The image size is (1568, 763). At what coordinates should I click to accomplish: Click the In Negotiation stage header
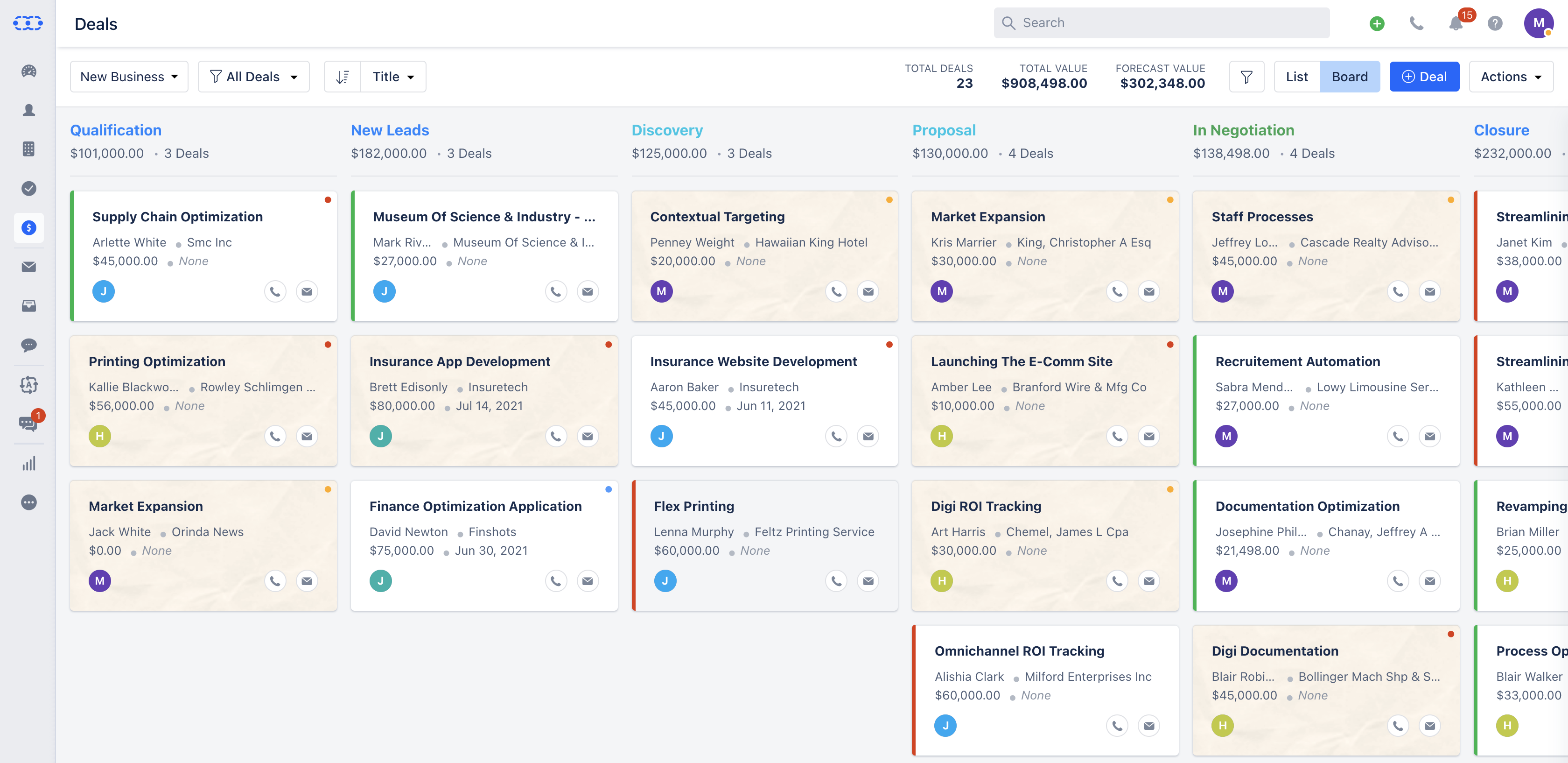pyautogui.click(x=1244, y=130)
